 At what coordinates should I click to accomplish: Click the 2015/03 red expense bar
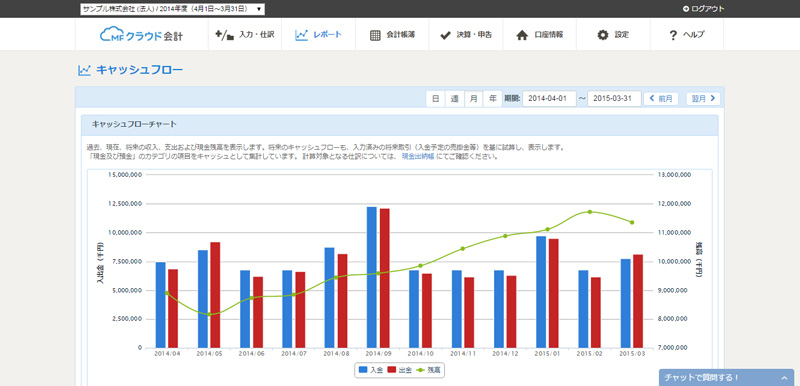638,301
